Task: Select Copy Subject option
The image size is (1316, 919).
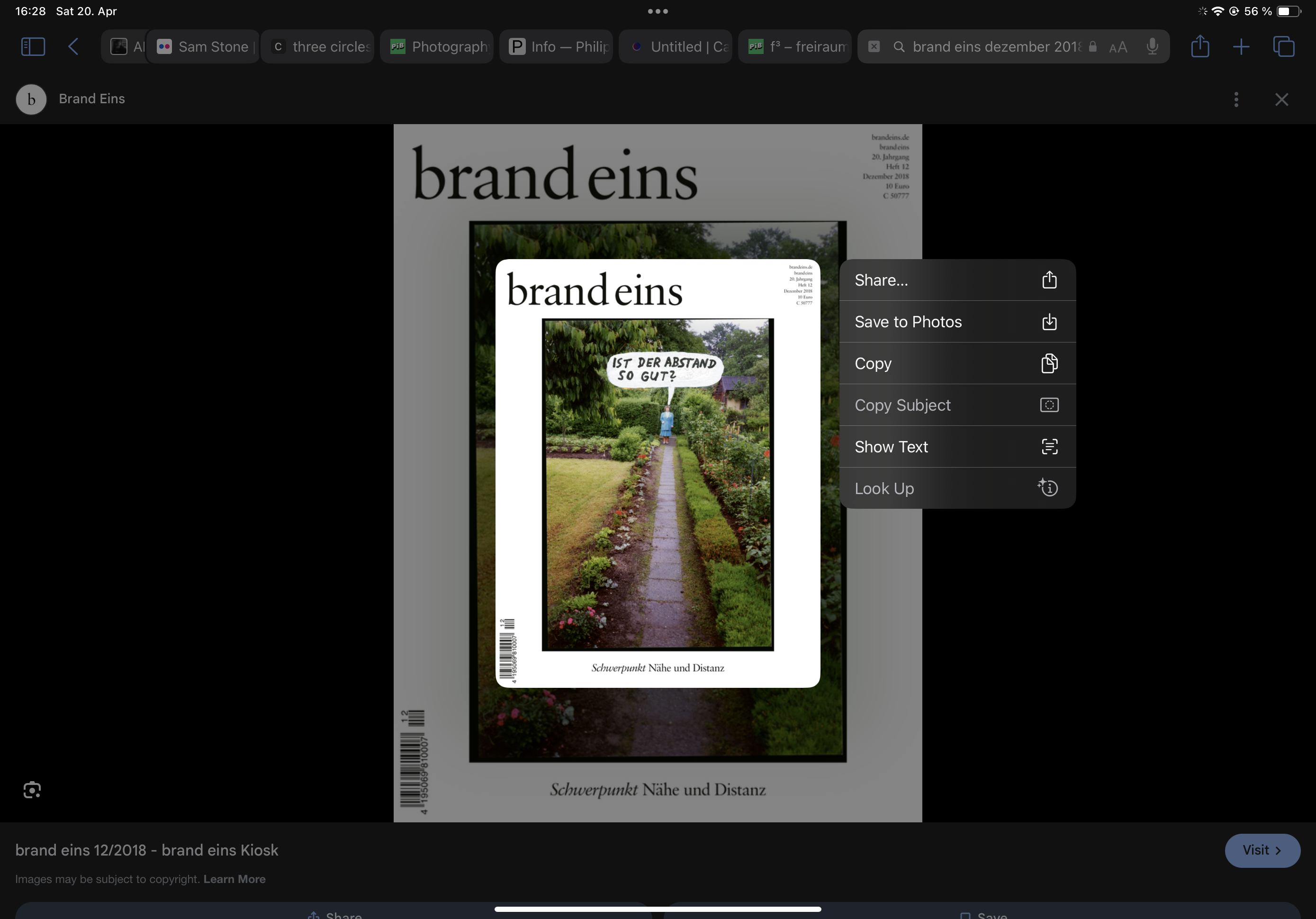Action: (957, 405)
